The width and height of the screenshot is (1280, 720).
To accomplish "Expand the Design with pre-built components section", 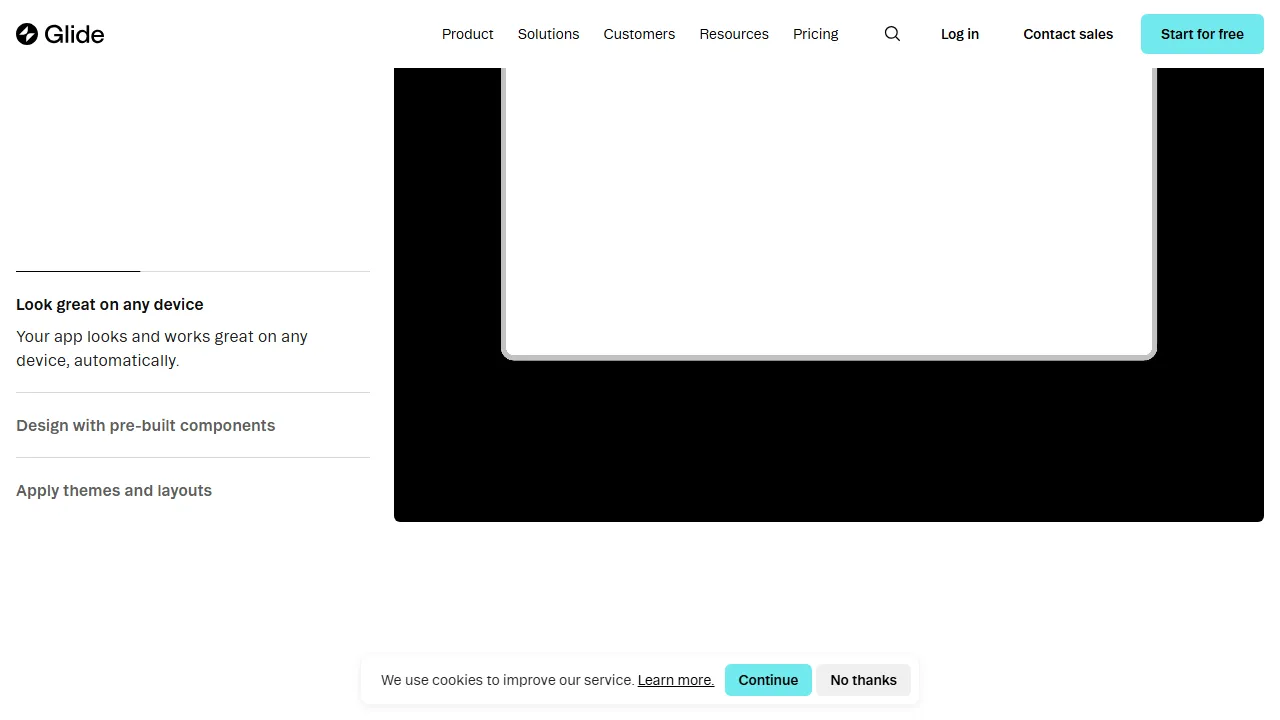I will [x=145, y=425].
